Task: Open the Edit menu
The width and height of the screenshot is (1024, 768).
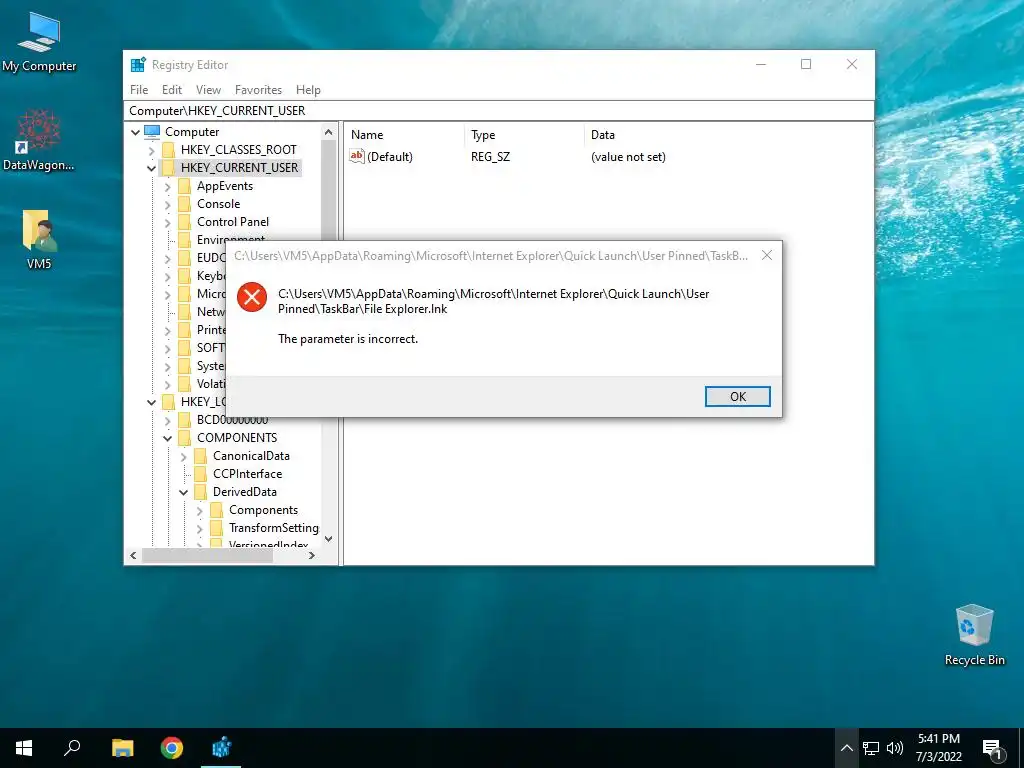Action: tap(172, 89)
